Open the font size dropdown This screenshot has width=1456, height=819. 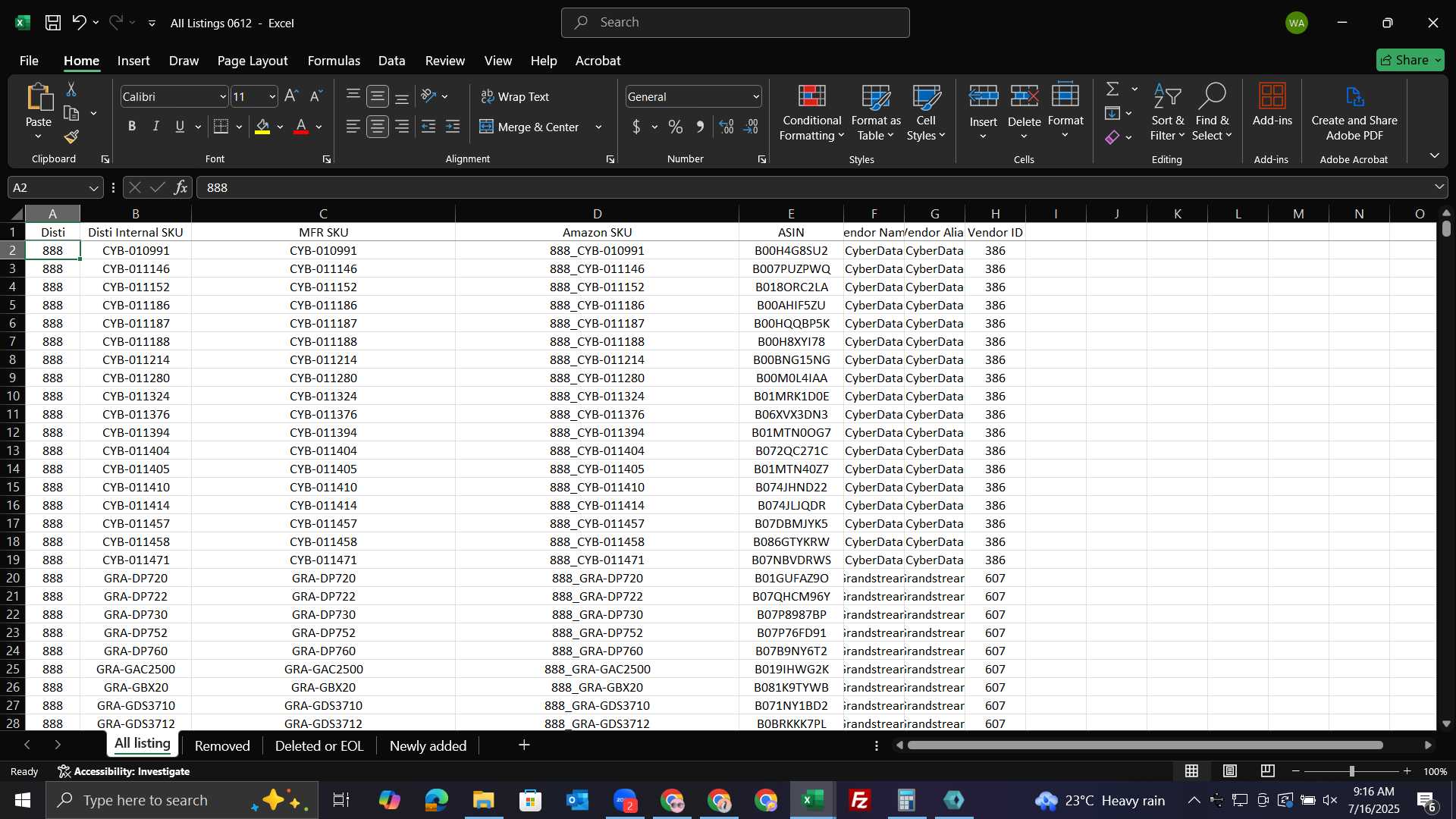[x=272, y=96]
